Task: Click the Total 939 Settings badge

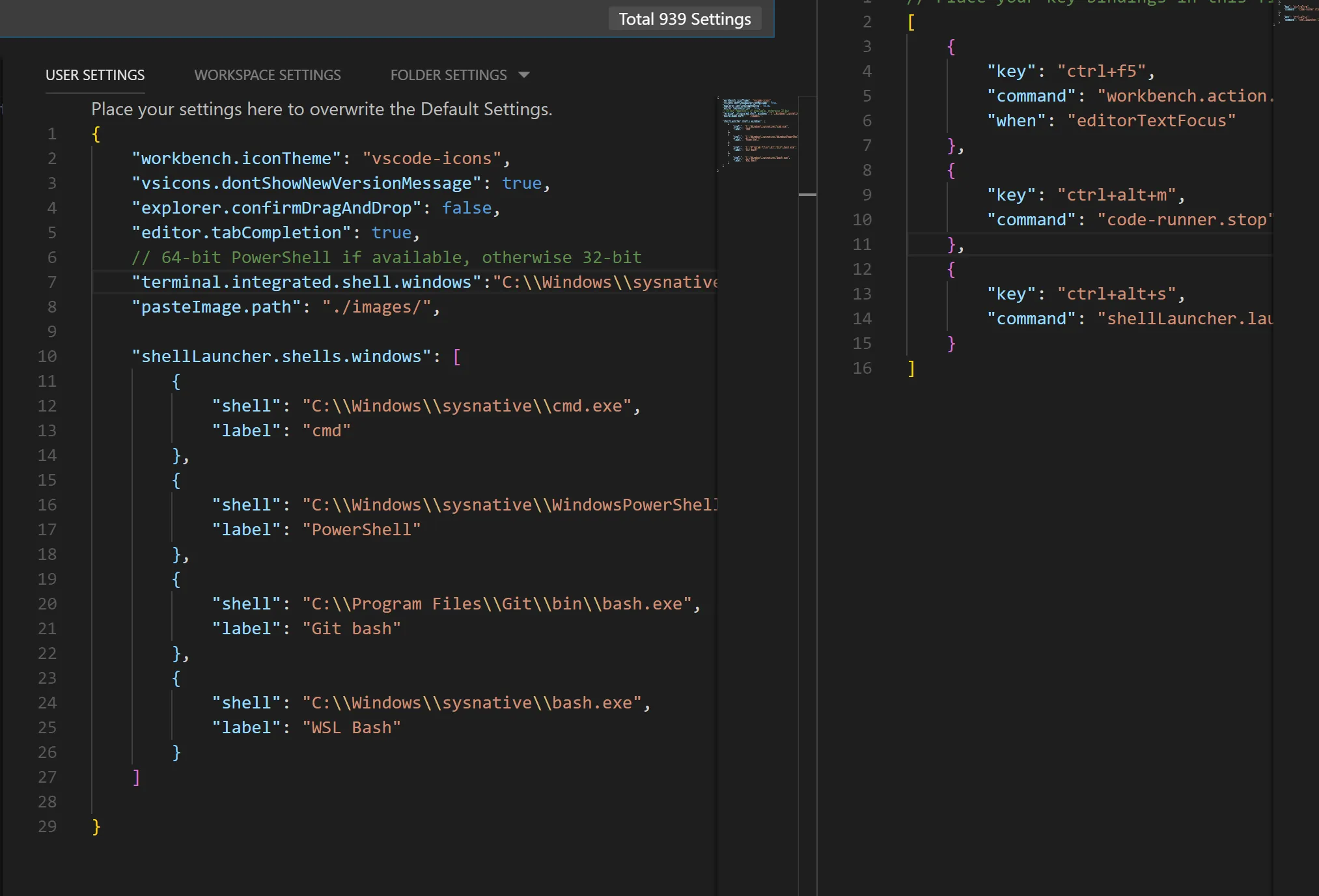Action: 684,19
